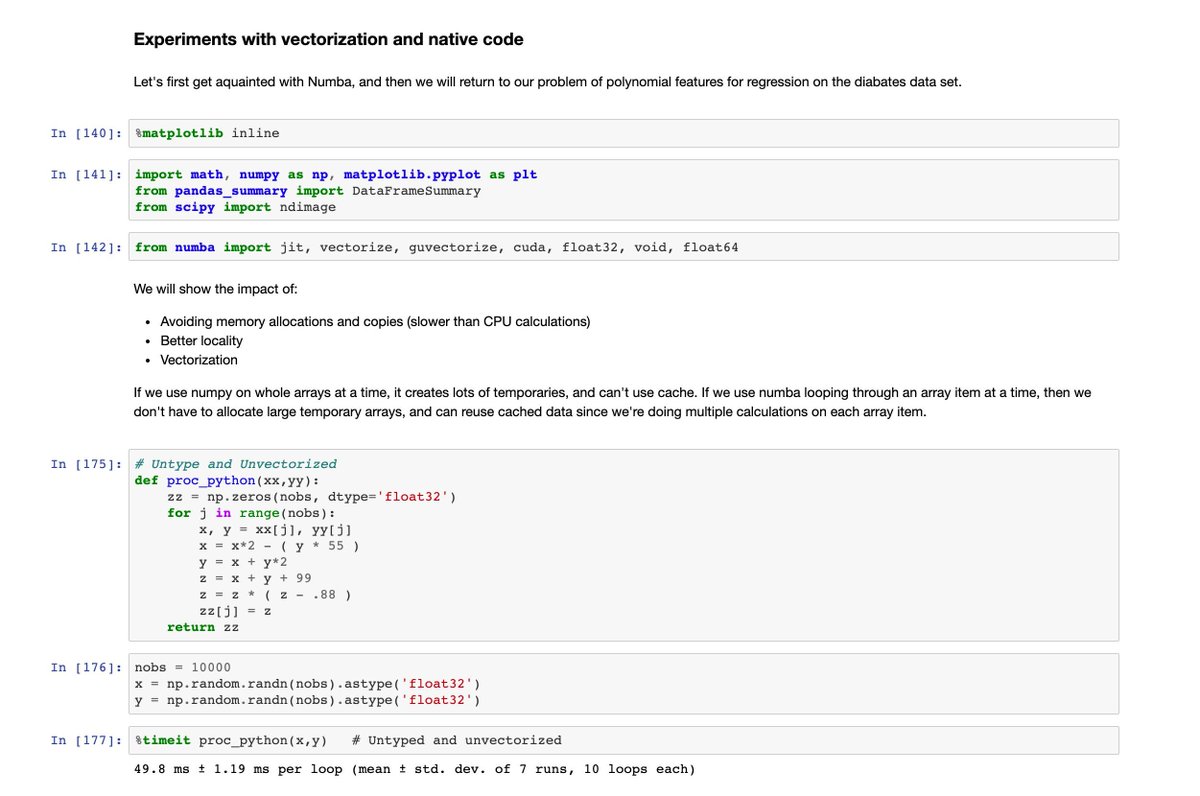Viewport: 1200px width, 796px height.
Task: Click the bullet 'Avoiding memory allocations and copies'
Action: point(375,321)
